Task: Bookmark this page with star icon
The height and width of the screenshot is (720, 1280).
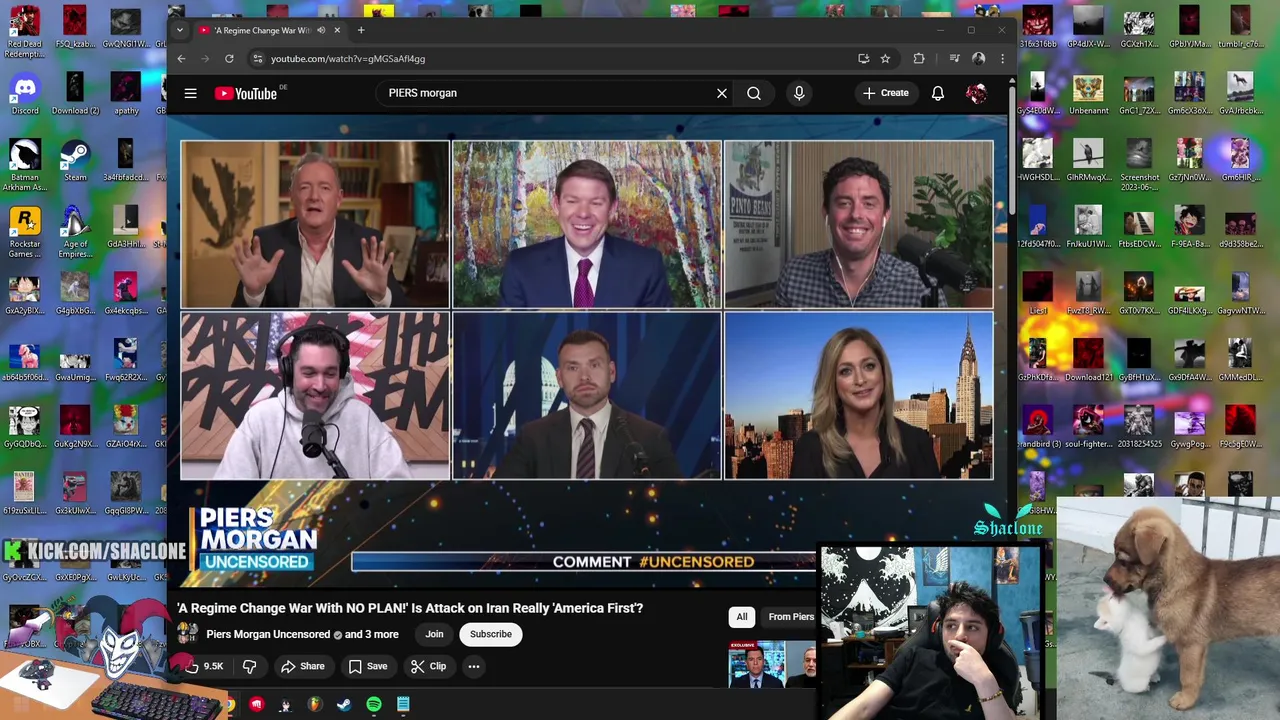Action: coord(885,59)
